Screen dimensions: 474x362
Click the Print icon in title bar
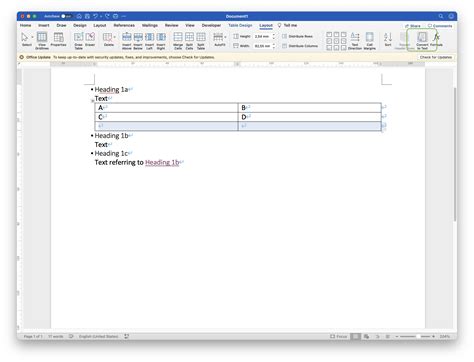click(x=115, y=16)
